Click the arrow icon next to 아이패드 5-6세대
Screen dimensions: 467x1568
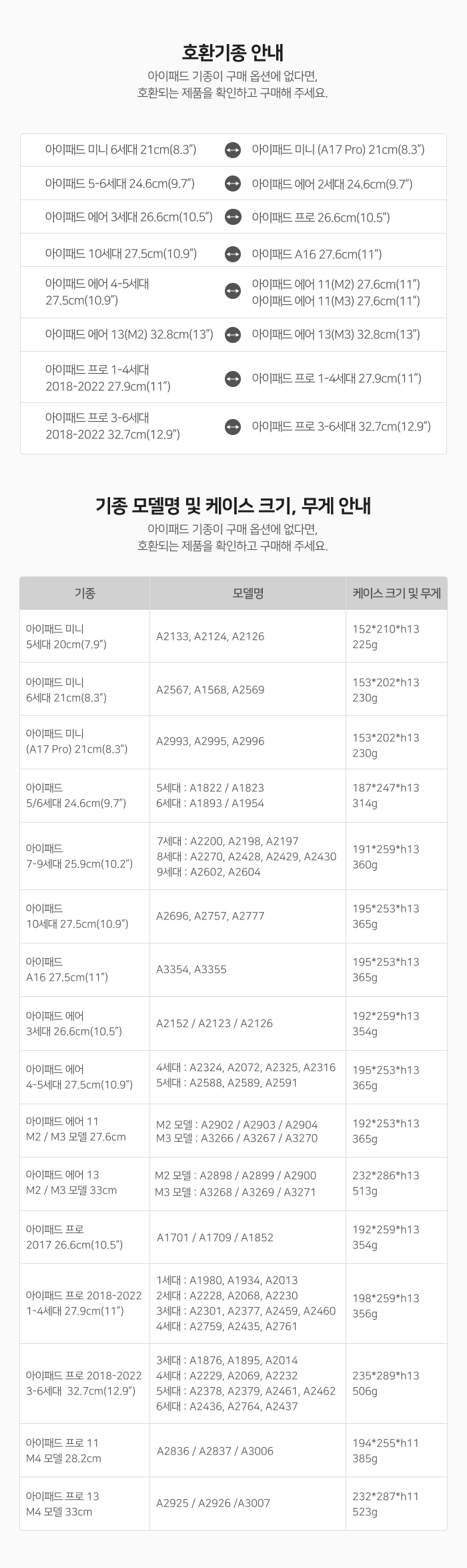[232, 183]
